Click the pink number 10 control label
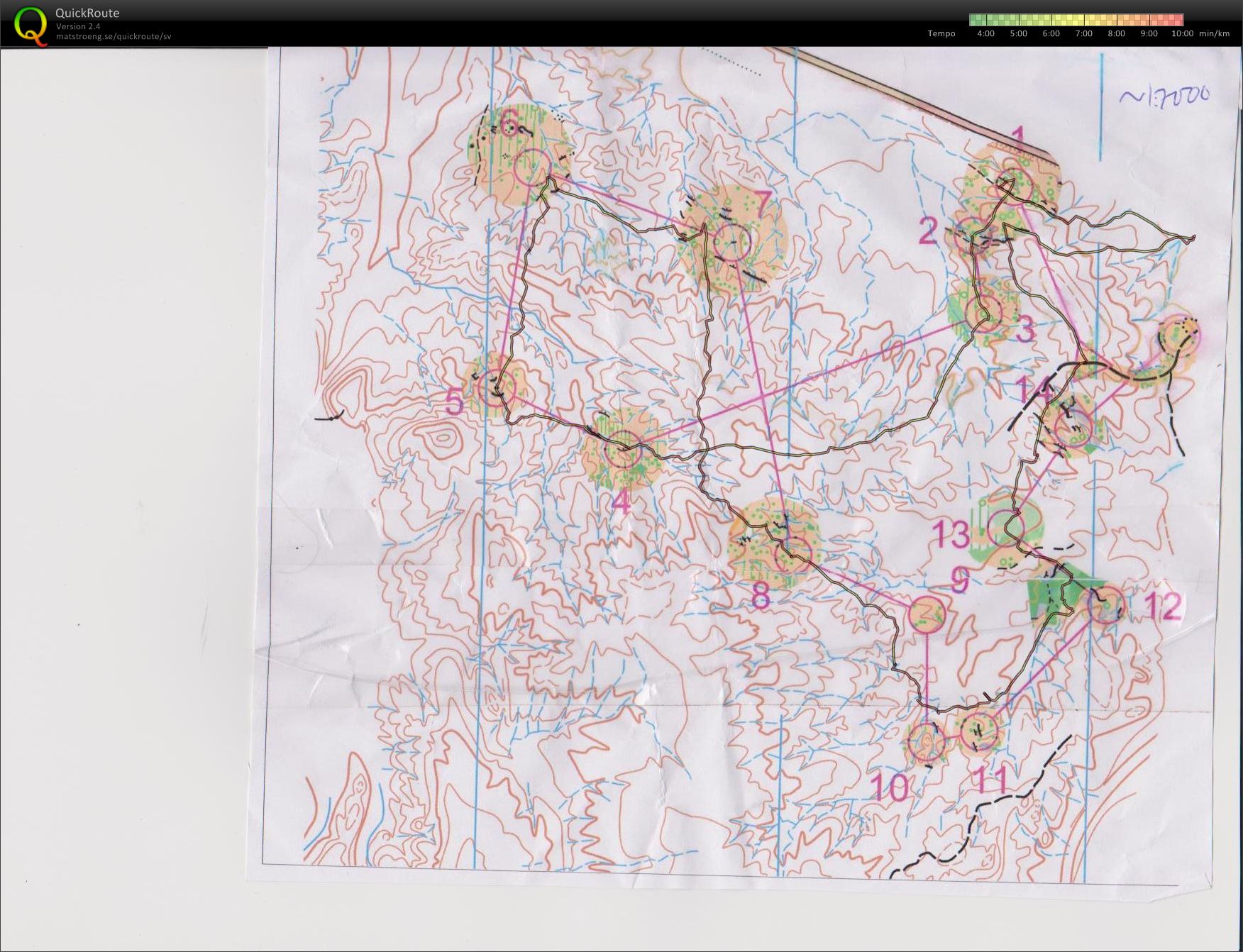The width and height of the screenshot is (1243, 952). (889, 787)
